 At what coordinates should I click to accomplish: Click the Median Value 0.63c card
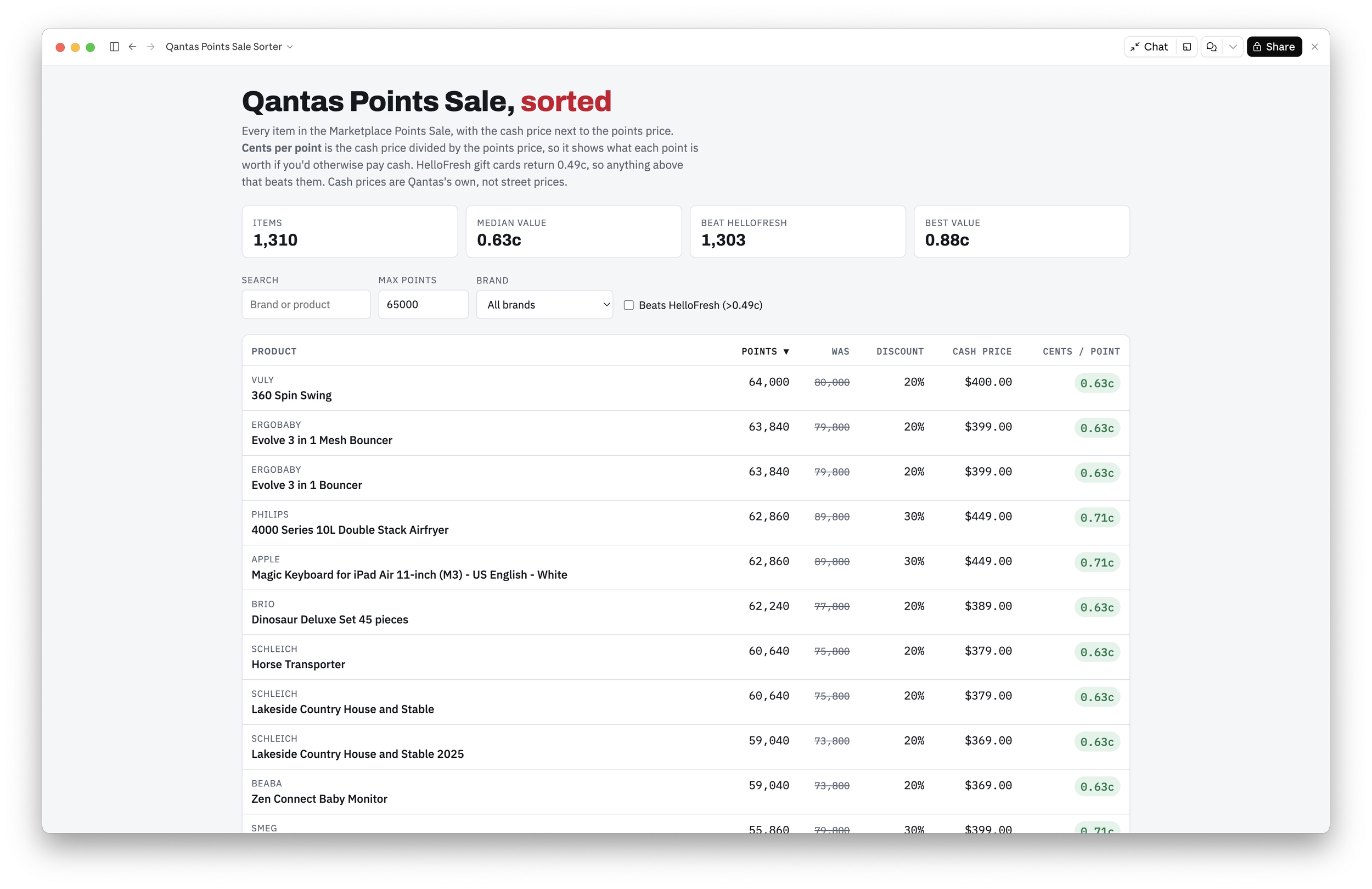(x=573, y=231)
